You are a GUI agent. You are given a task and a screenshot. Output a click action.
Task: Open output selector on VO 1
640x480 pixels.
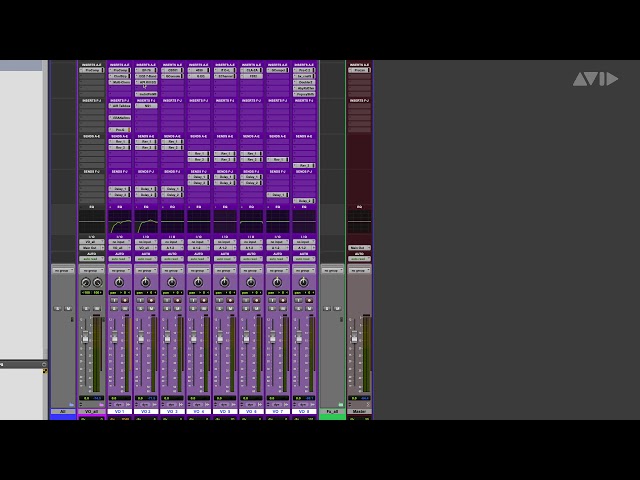(120, 248)
